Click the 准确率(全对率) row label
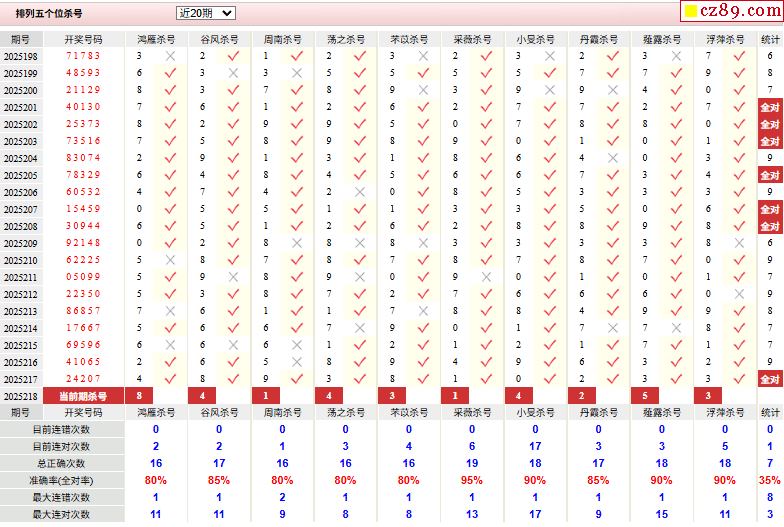 click(x=62, y=480)
